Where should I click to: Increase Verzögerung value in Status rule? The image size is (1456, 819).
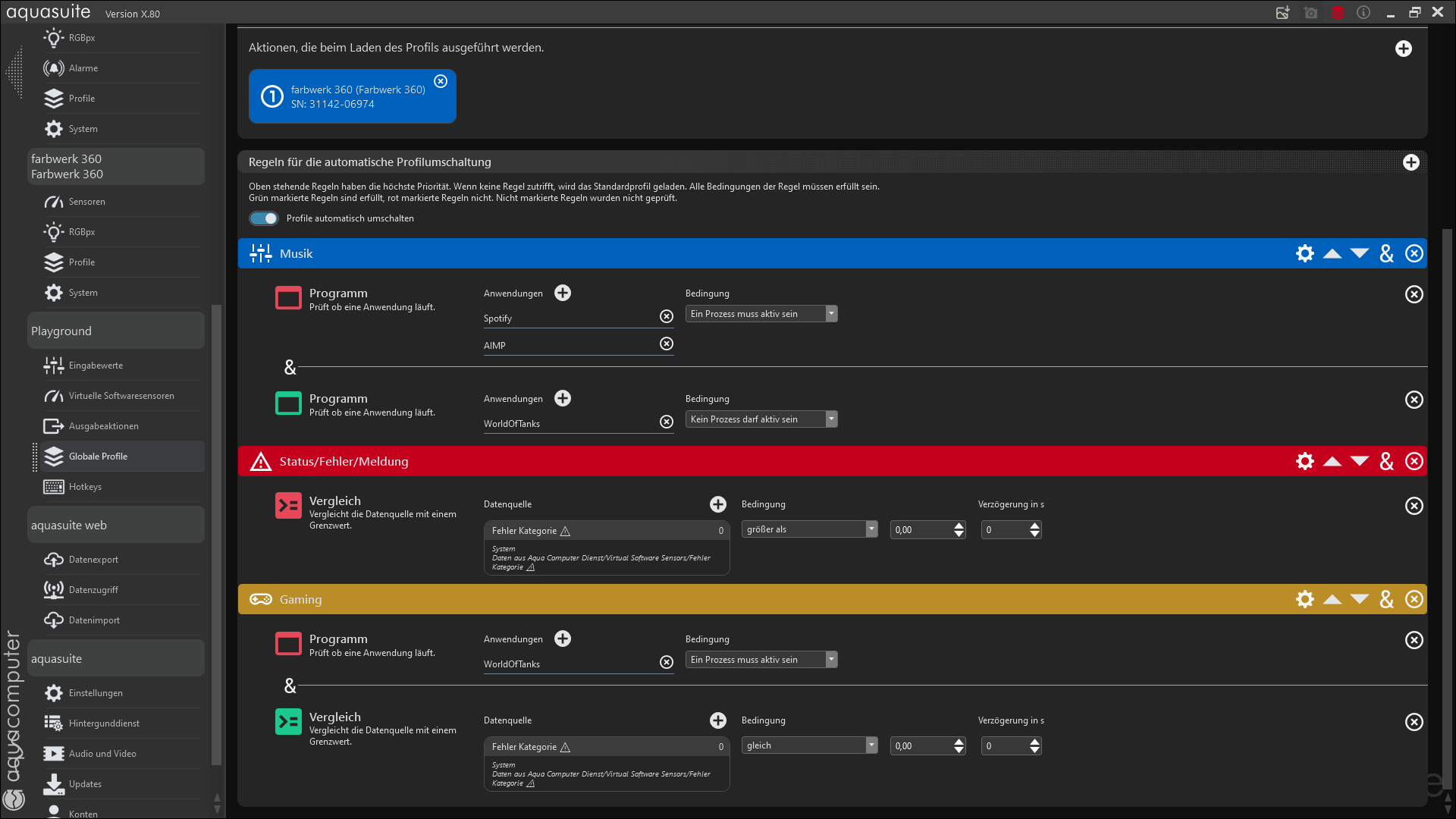click(x=1034, y=526)
